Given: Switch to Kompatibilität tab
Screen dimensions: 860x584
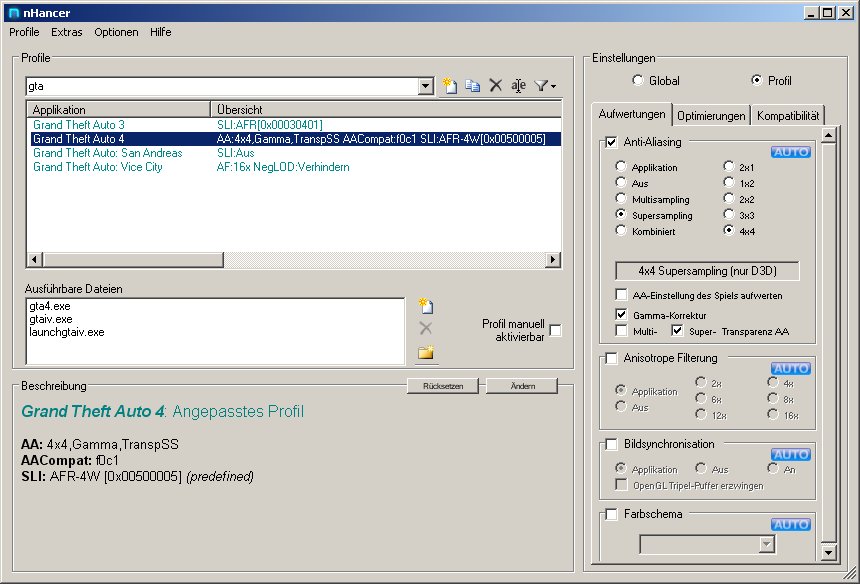Looking at the screenshot, I should point(788,116).
